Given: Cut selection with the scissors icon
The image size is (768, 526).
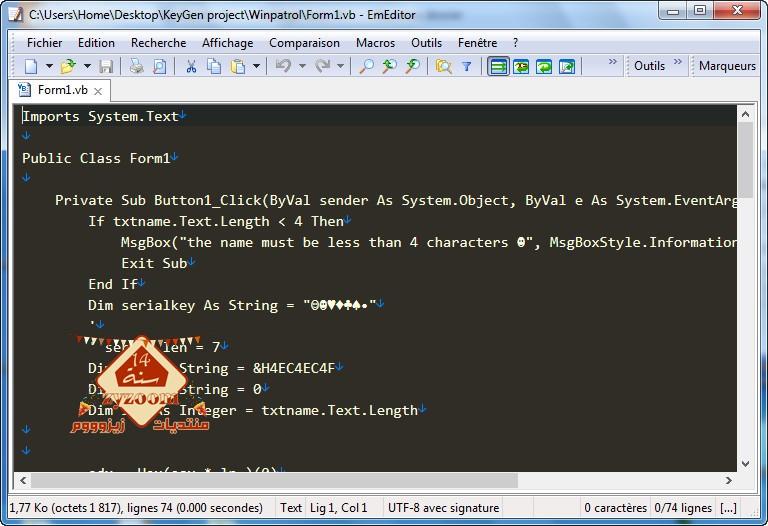Looking at the screenshot, I should tap(191, 66).
